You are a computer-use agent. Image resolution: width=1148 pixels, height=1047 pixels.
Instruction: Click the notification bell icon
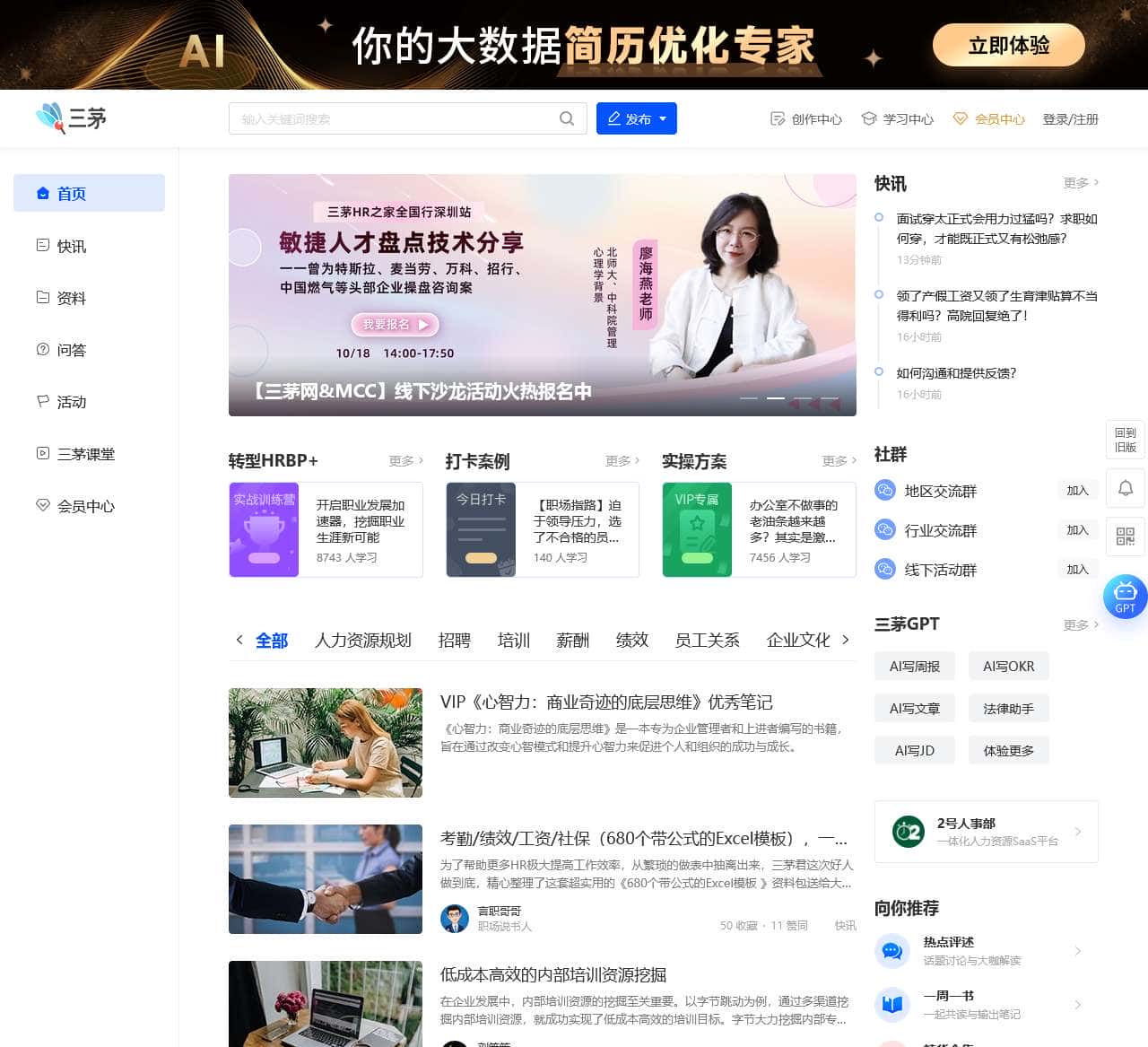pos(1125,488)
